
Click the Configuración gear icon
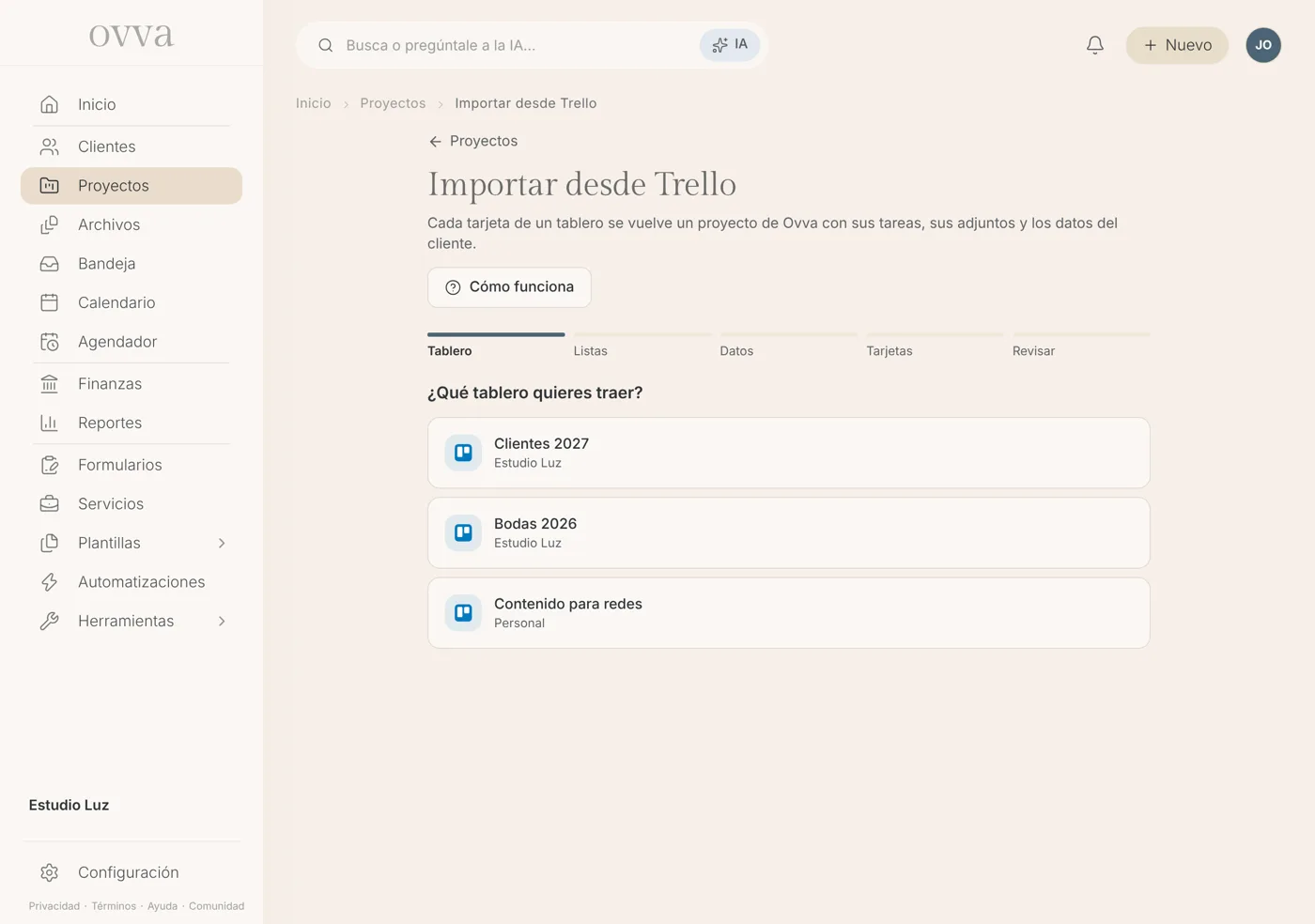(x=50, y=872)
